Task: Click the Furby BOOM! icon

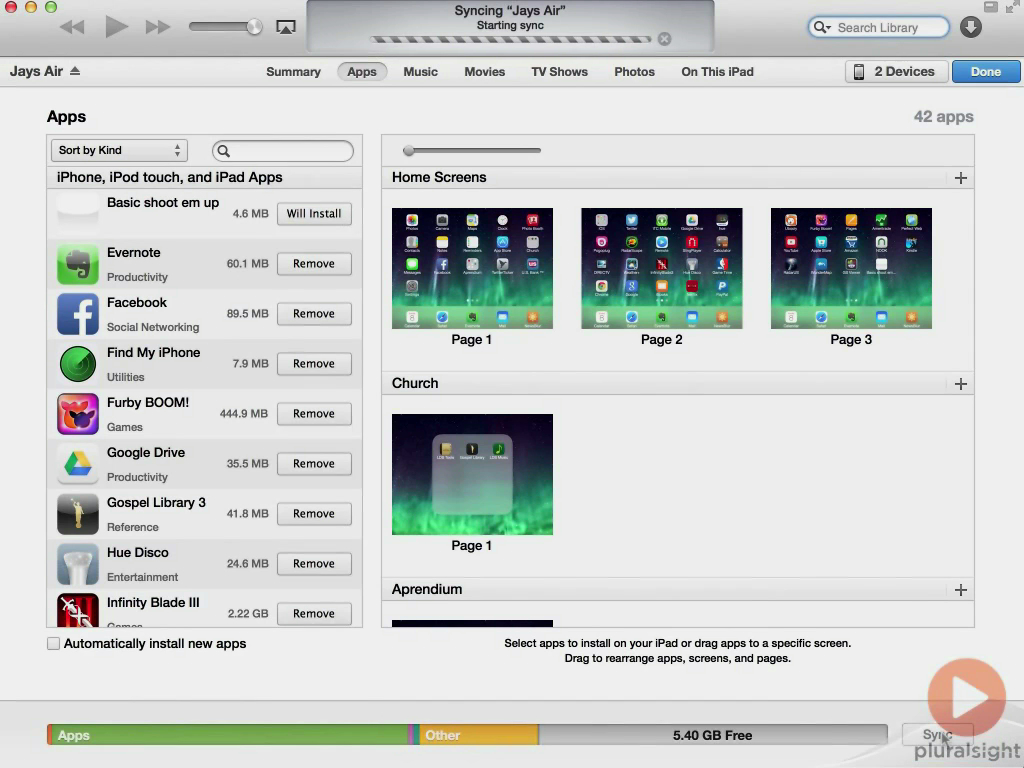Action: tap(78, 413)
